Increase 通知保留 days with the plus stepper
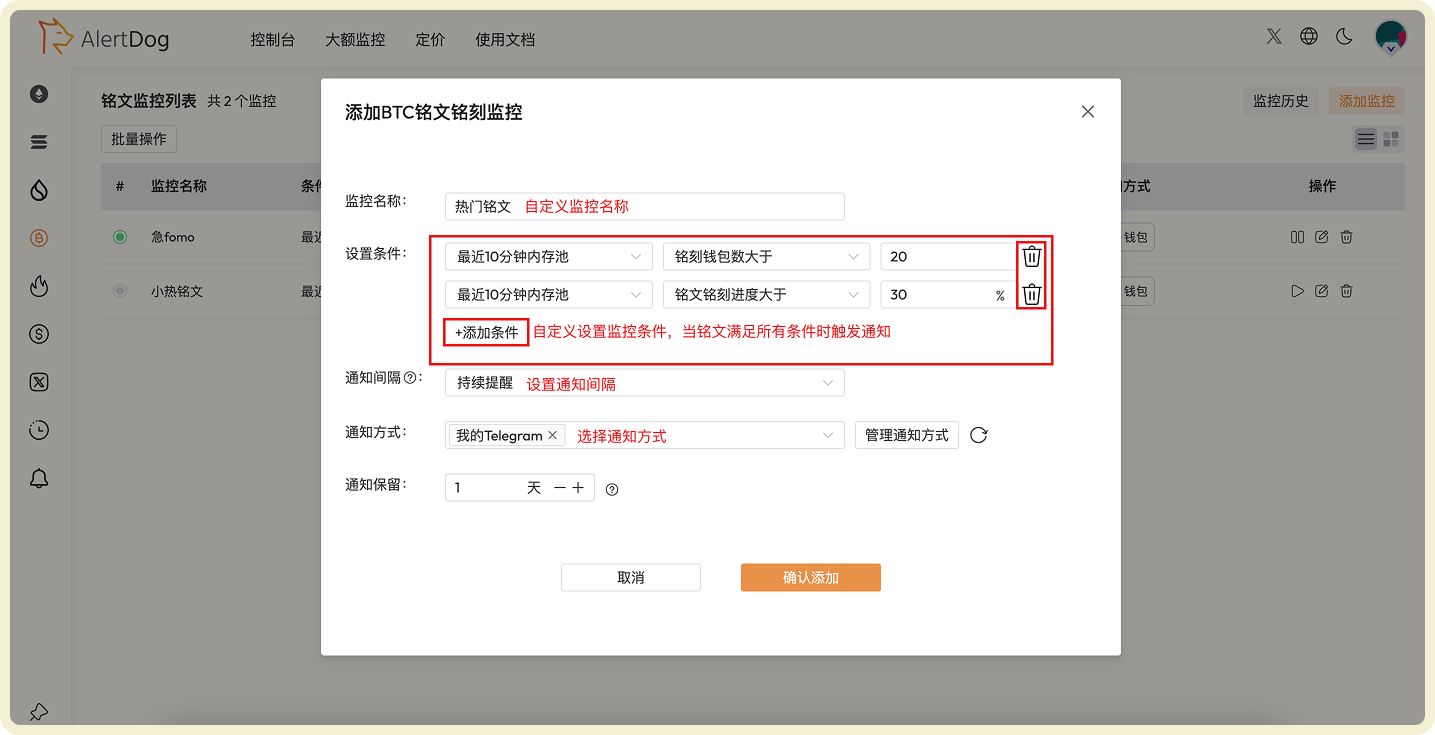 click(576, 488)
